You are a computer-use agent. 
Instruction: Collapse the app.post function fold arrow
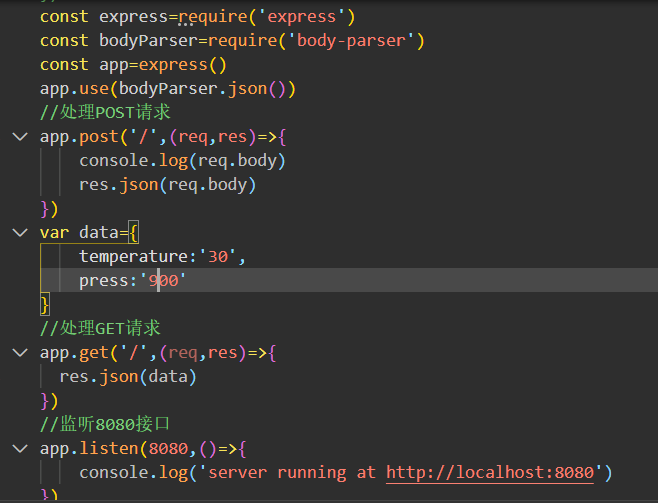(20, 137)
